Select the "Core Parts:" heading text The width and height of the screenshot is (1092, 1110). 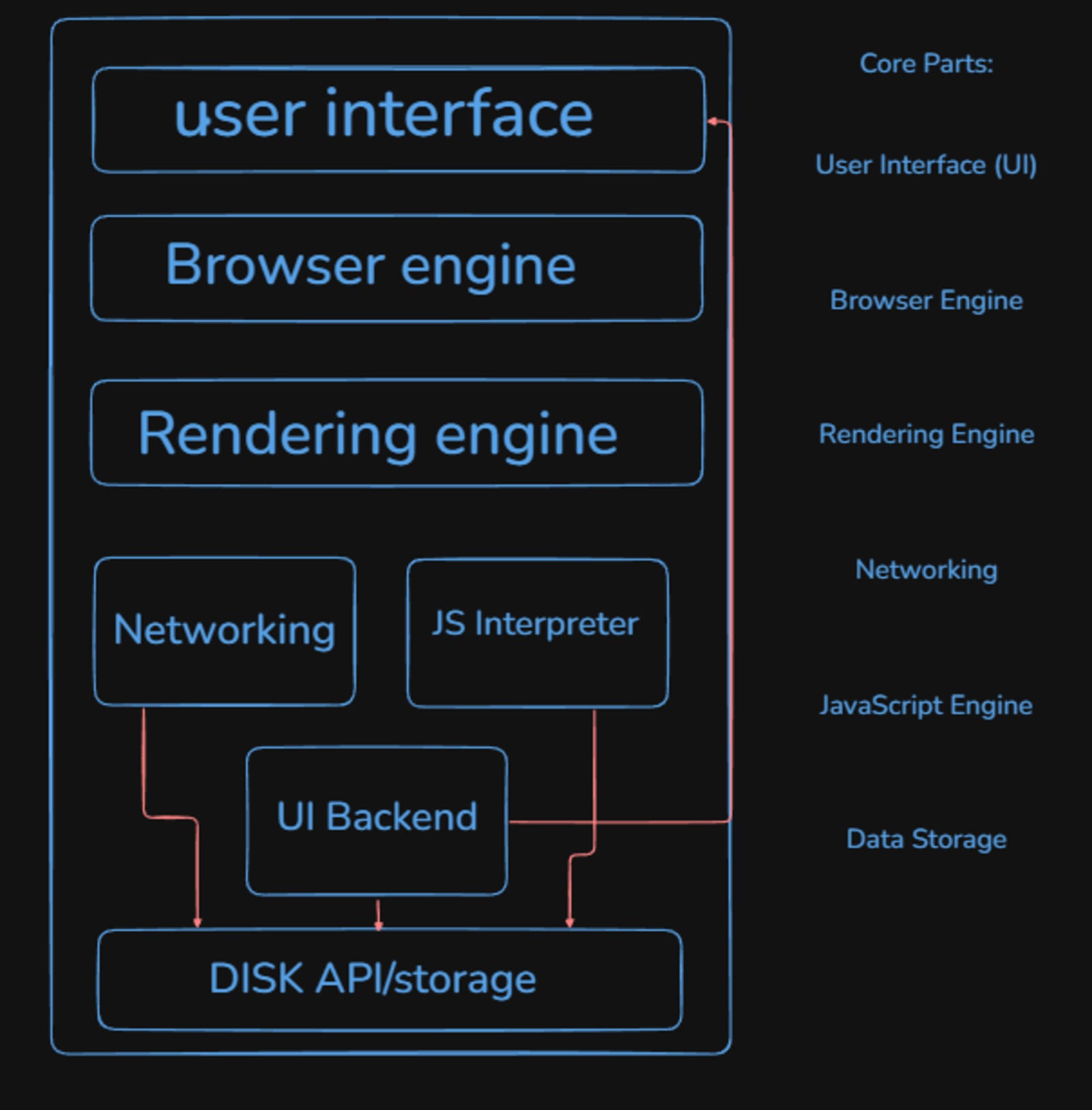pyautogui.click(x=926, y=64)
